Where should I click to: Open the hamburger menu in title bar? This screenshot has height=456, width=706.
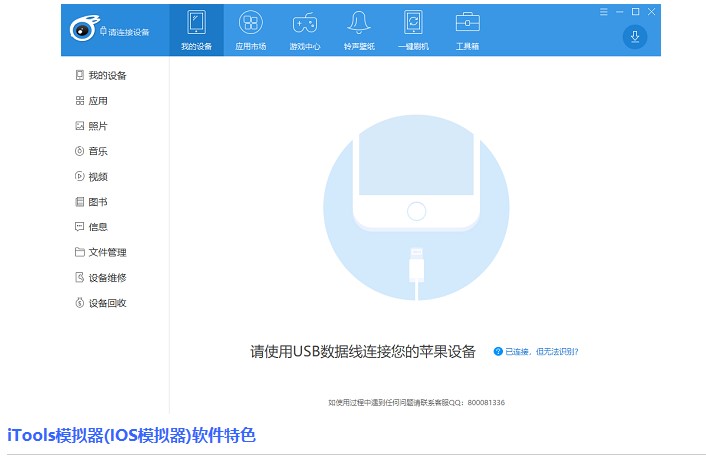604,12
